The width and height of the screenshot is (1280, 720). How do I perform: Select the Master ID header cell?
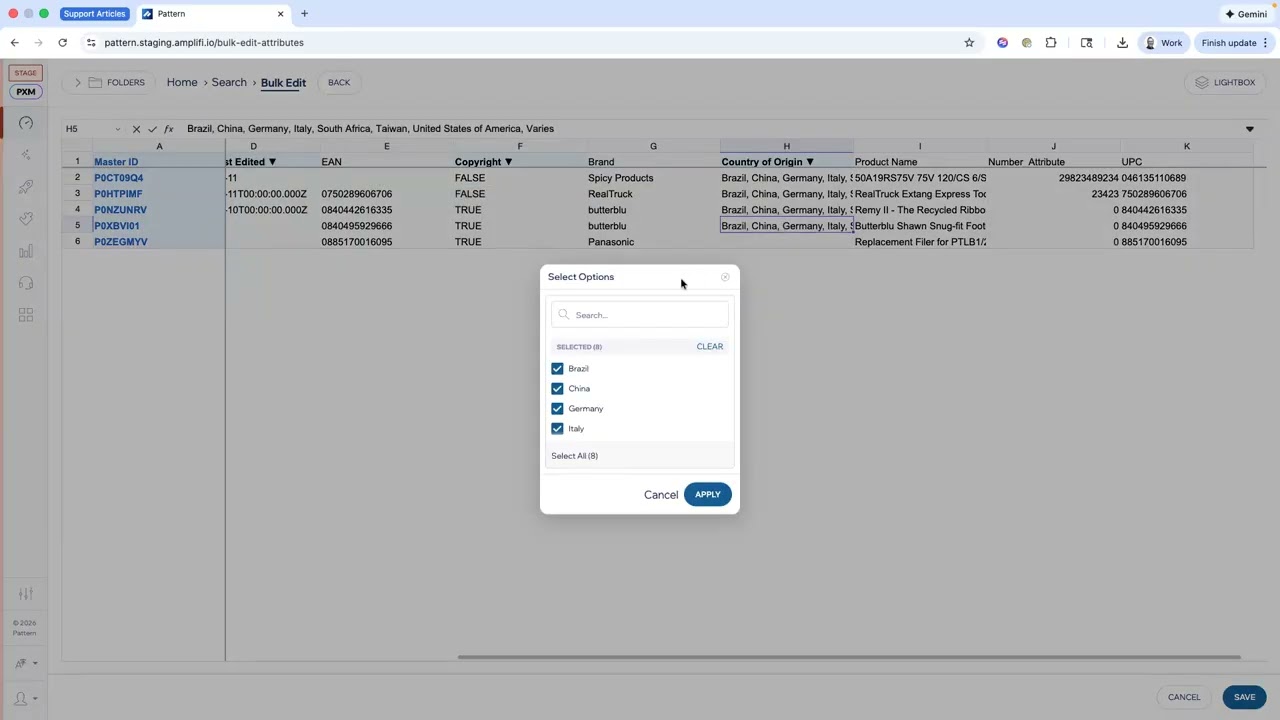158,162
